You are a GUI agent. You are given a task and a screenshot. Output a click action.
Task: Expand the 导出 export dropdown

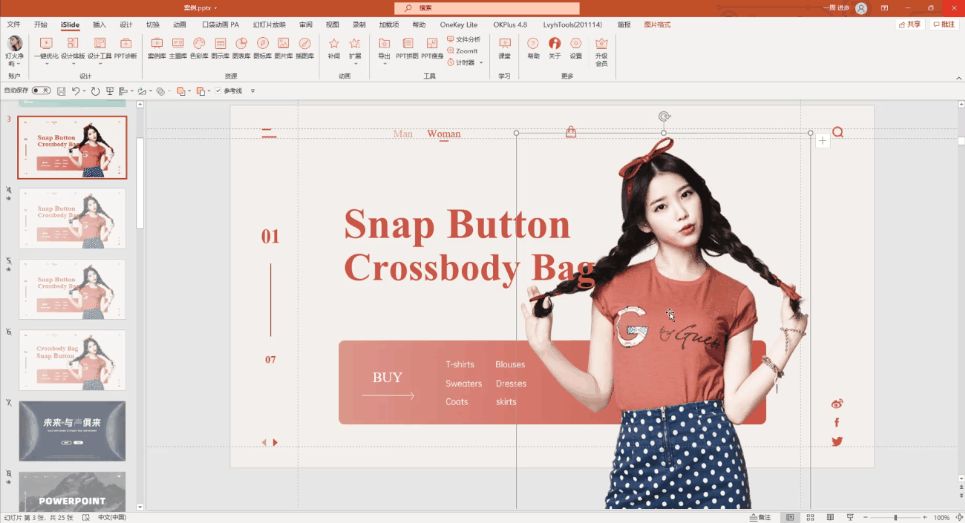coord(385,63)
